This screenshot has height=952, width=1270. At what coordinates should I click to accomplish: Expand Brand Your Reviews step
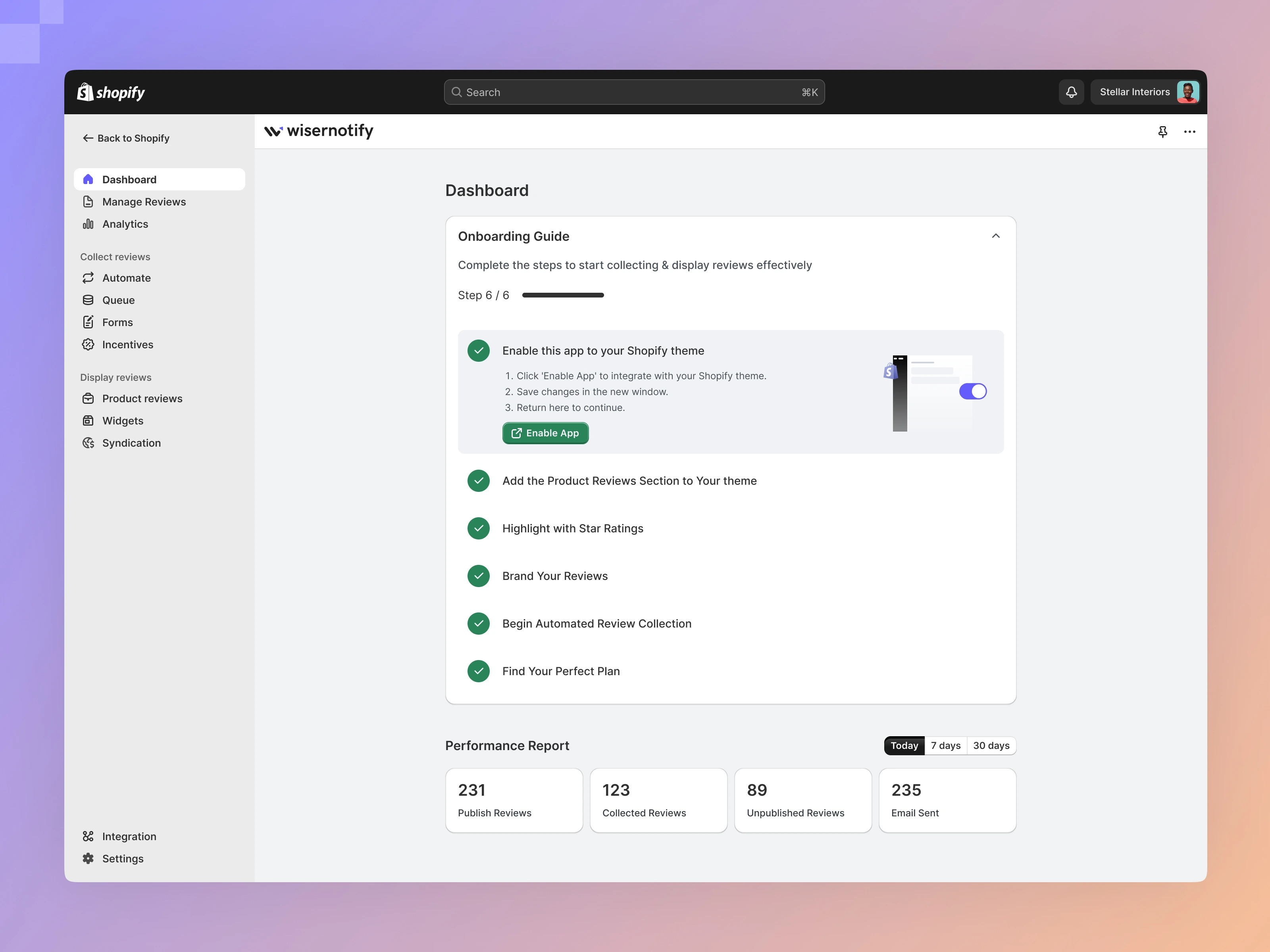click(731, 576)
